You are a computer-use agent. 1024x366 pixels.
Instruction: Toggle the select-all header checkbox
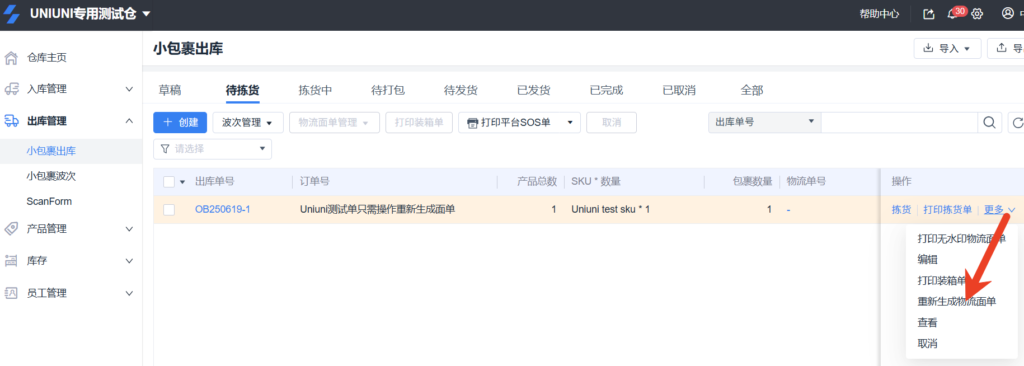(x=169, y=182)
